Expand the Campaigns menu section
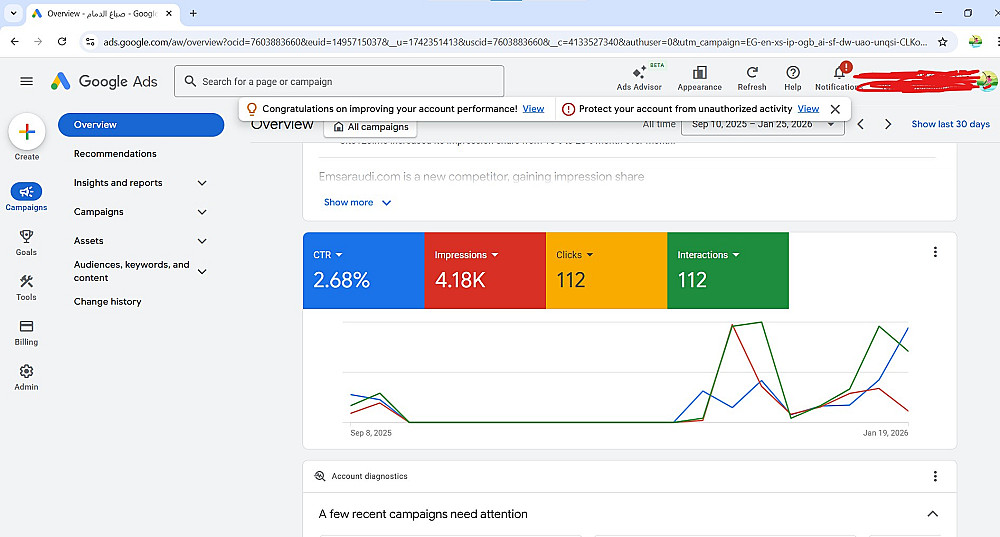The width and height of the screenshot is (1000, 537). click(x=202, y=212)
